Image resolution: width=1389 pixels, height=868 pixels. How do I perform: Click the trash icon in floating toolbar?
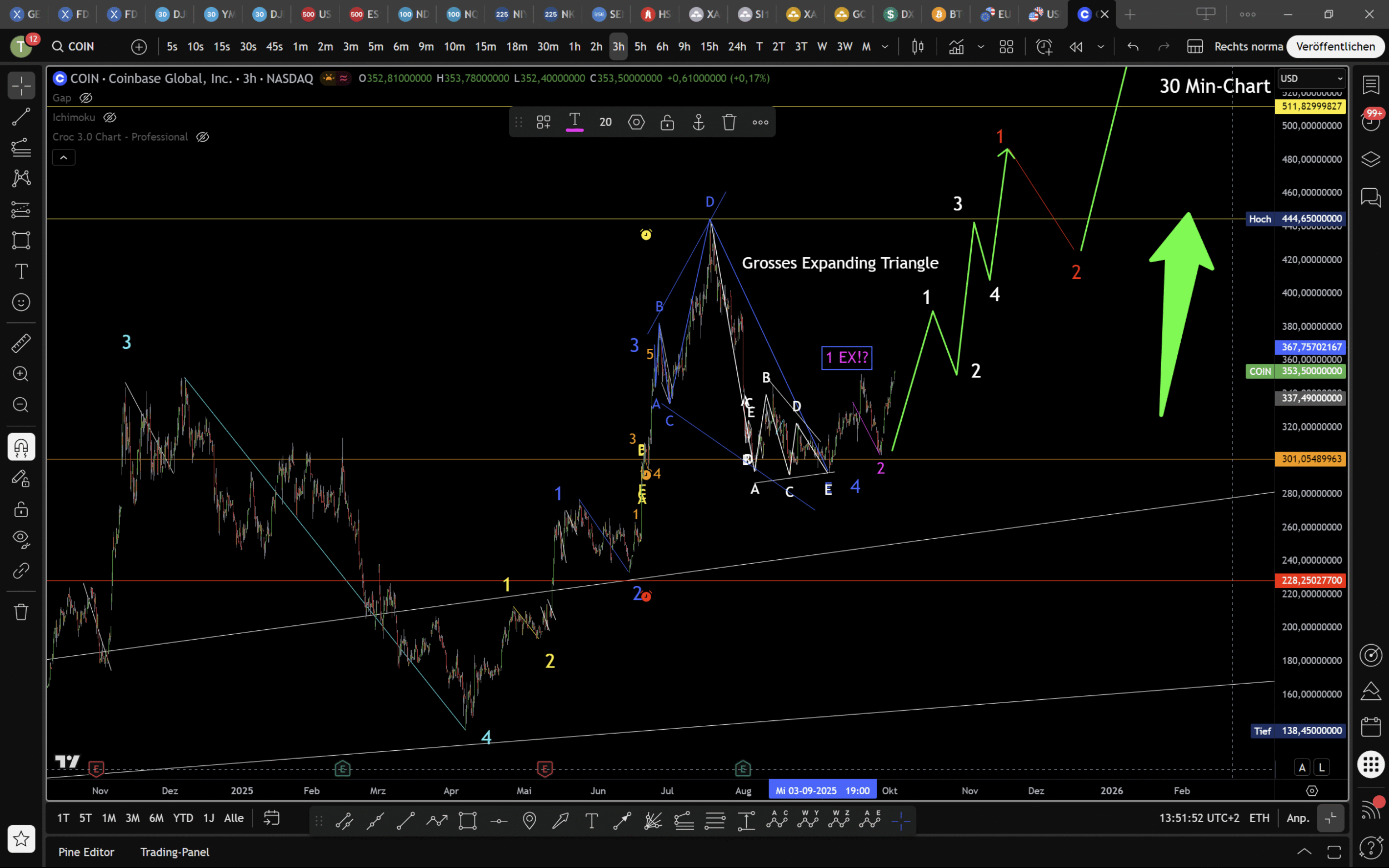(x=728, y=122)
